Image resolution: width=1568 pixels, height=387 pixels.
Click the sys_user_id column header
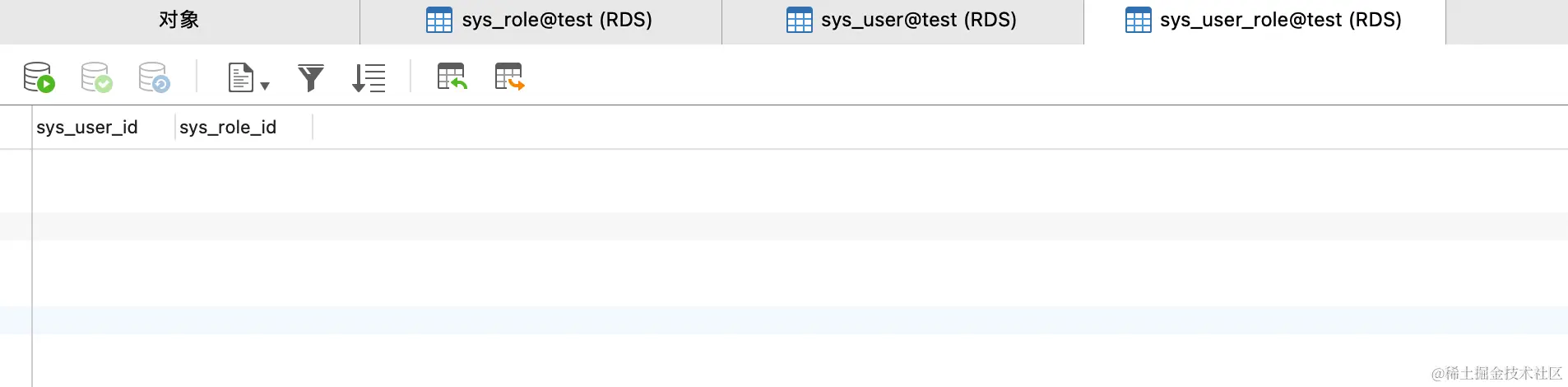click(x=87, y=128)
